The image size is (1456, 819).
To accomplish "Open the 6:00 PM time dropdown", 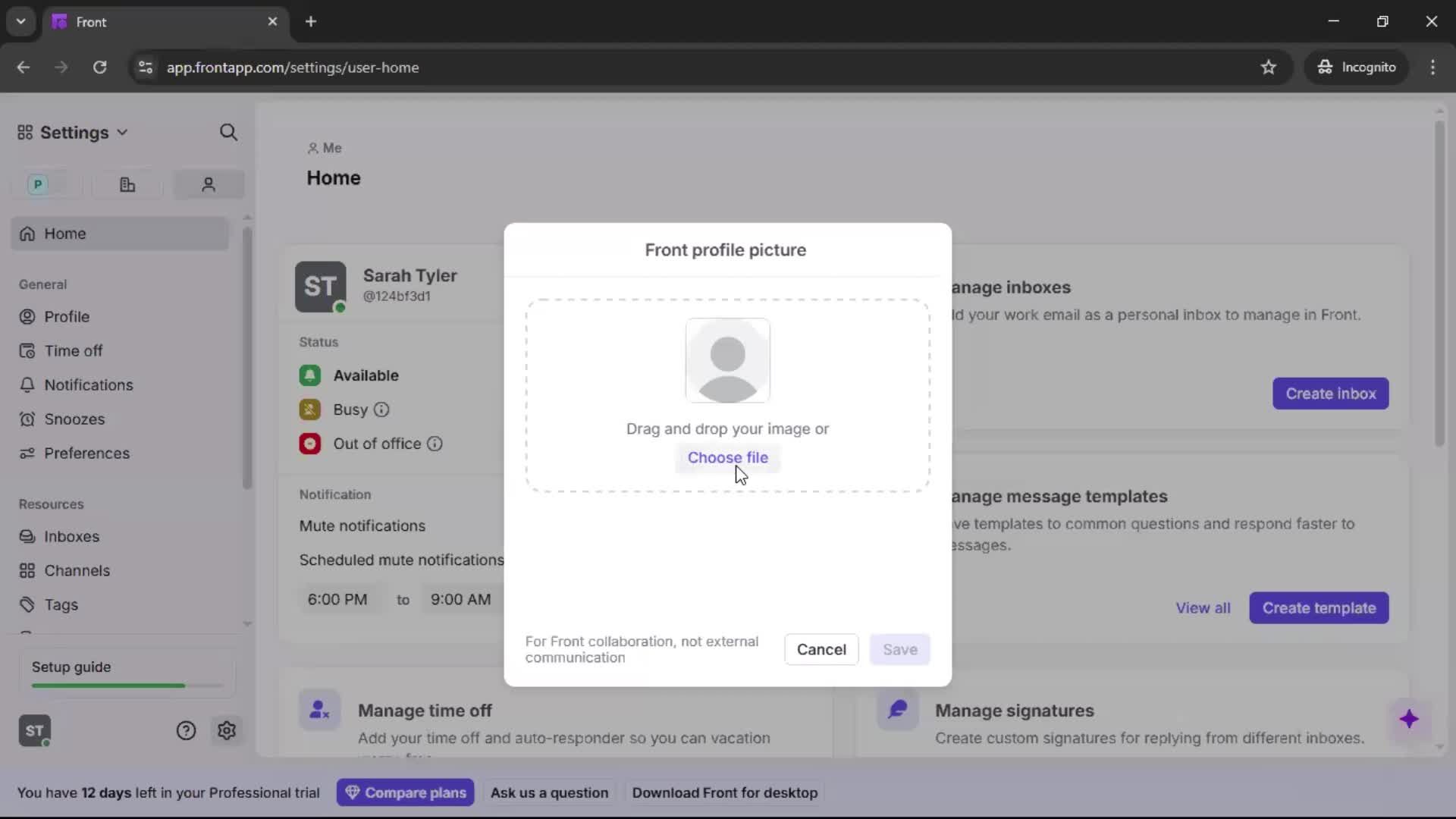I will 338,599.
